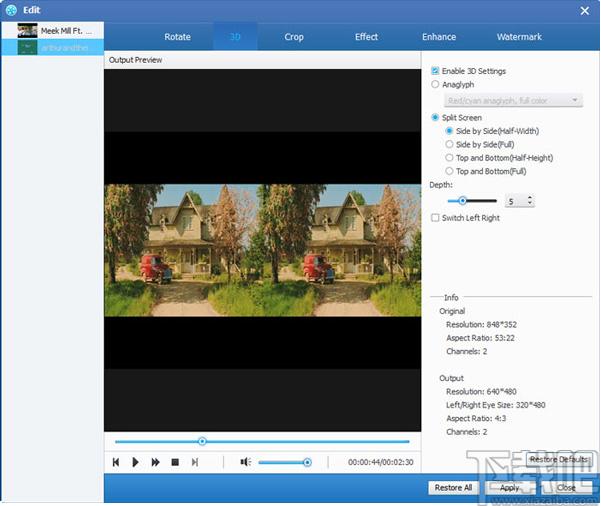The height and width of the screenshot is (506, 601).
Task: Close the Edit window
Action: tap(585, 10)
